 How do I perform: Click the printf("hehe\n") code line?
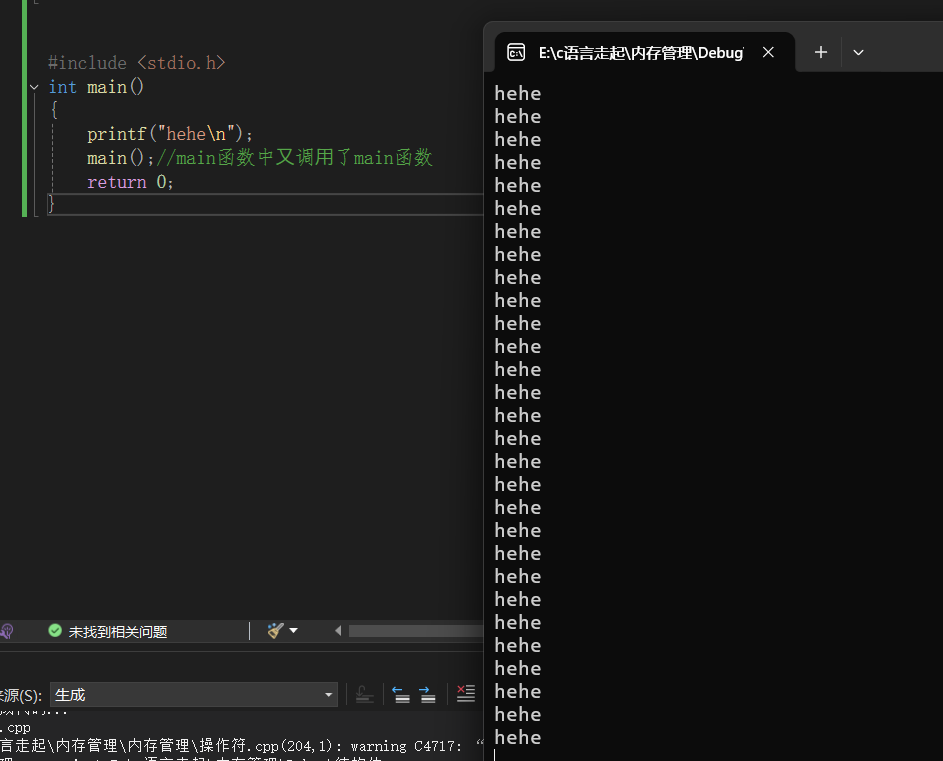tap(170, 134)
